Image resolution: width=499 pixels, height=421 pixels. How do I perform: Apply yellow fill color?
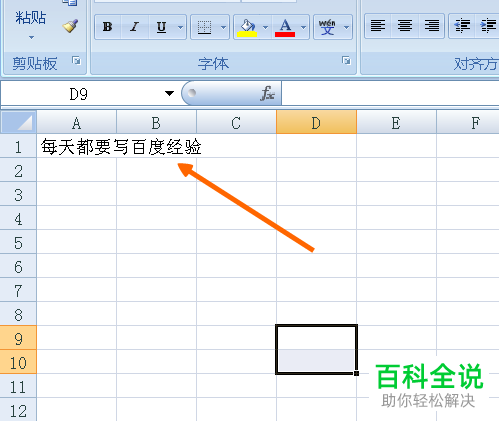click(x=247, y=27)
